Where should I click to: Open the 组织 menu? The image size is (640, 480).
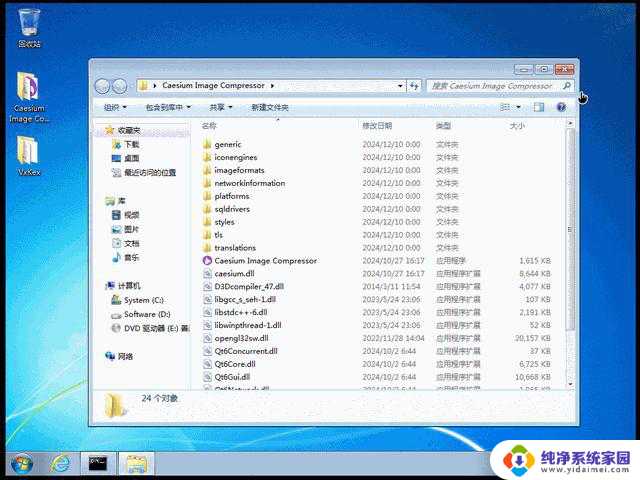(x=115, y=107)
